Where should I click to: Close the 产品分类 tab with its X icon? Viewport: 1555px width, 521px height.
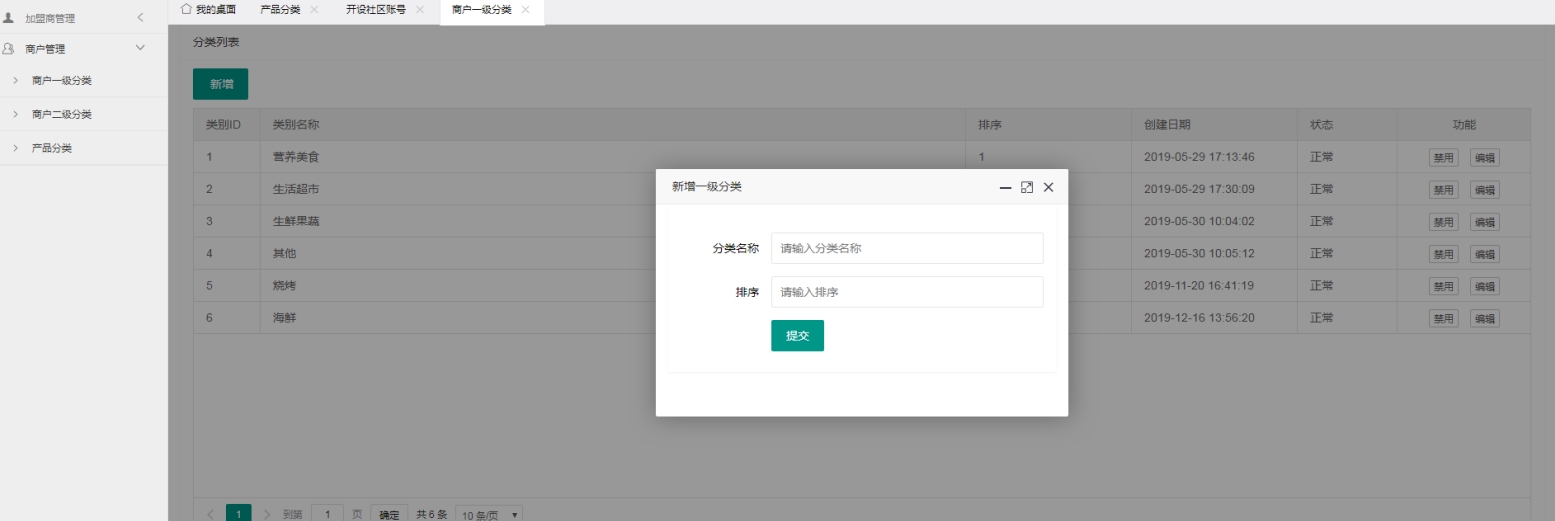pyautogui.click(x=314, y=9)
